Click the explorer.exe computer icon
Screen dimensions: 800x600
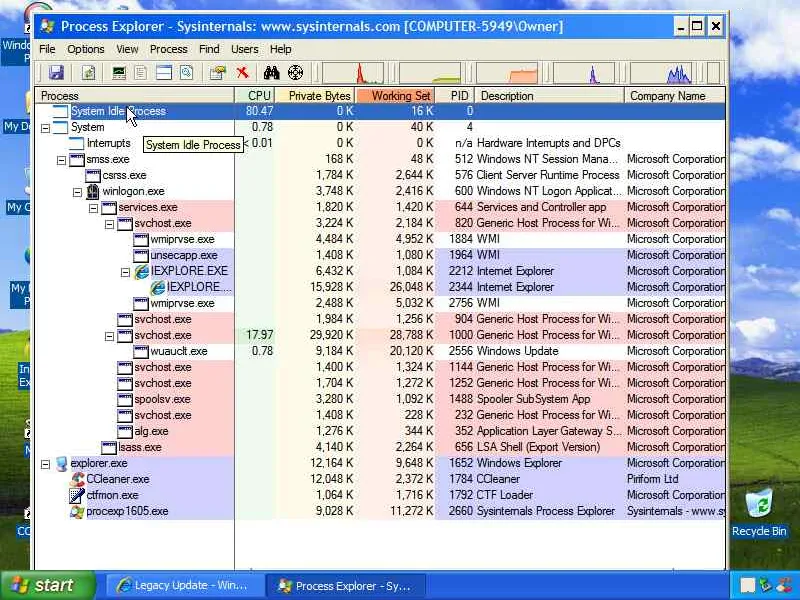[x=62, y=463]
